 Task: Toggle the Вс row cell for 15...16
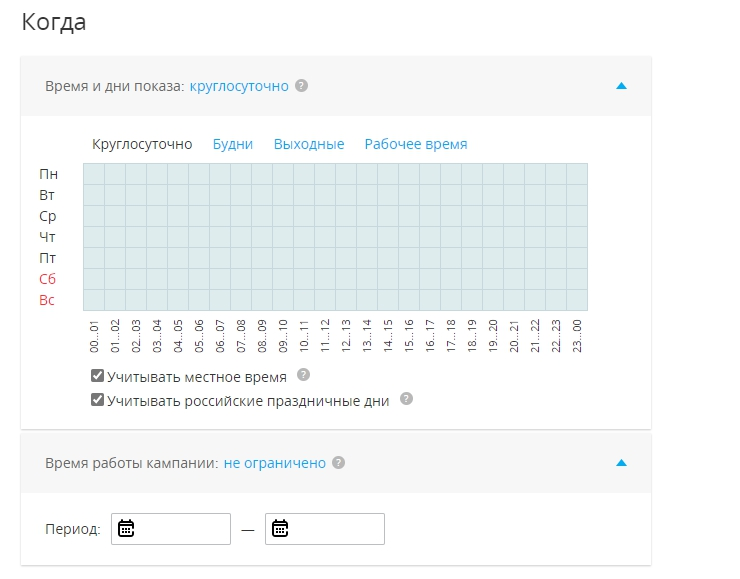pyautogui.click(x=409, y=300)
